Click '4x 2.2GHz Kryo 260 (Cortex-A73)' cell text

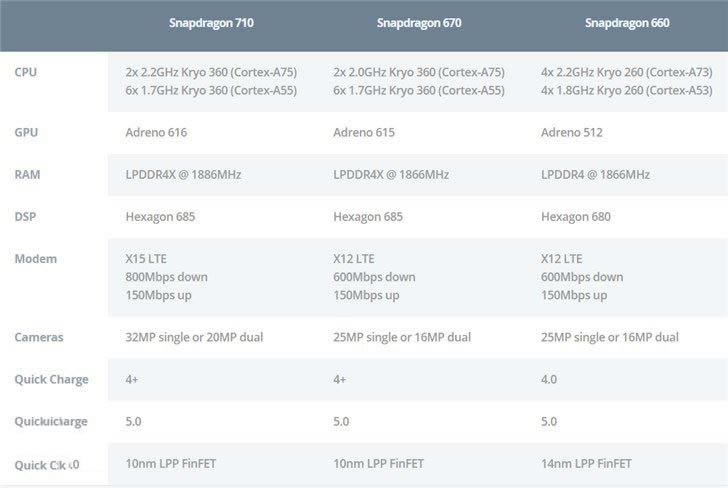627,72
